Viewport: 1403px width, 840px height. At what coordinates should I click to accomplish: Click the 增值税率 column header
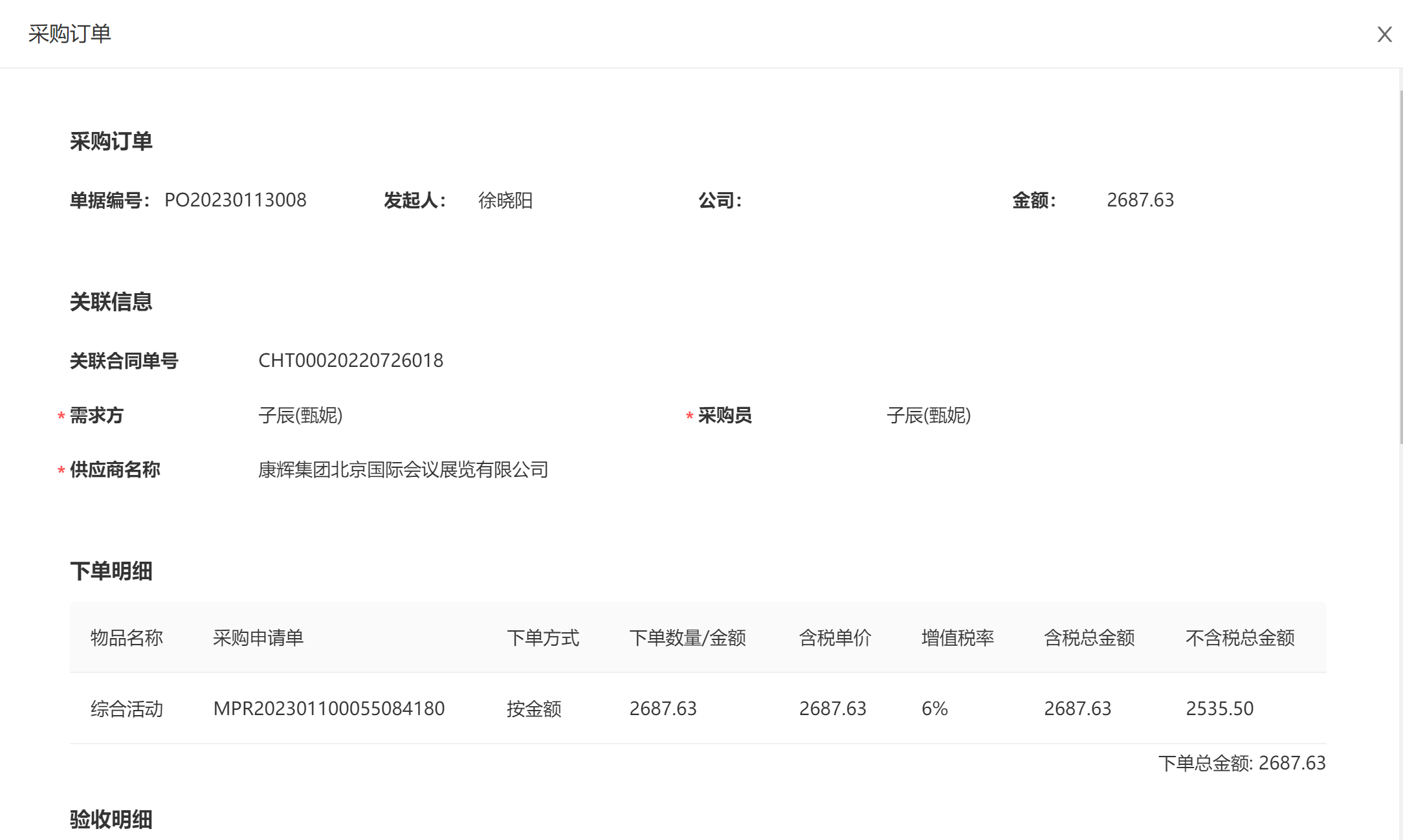(x=957, y=638)
